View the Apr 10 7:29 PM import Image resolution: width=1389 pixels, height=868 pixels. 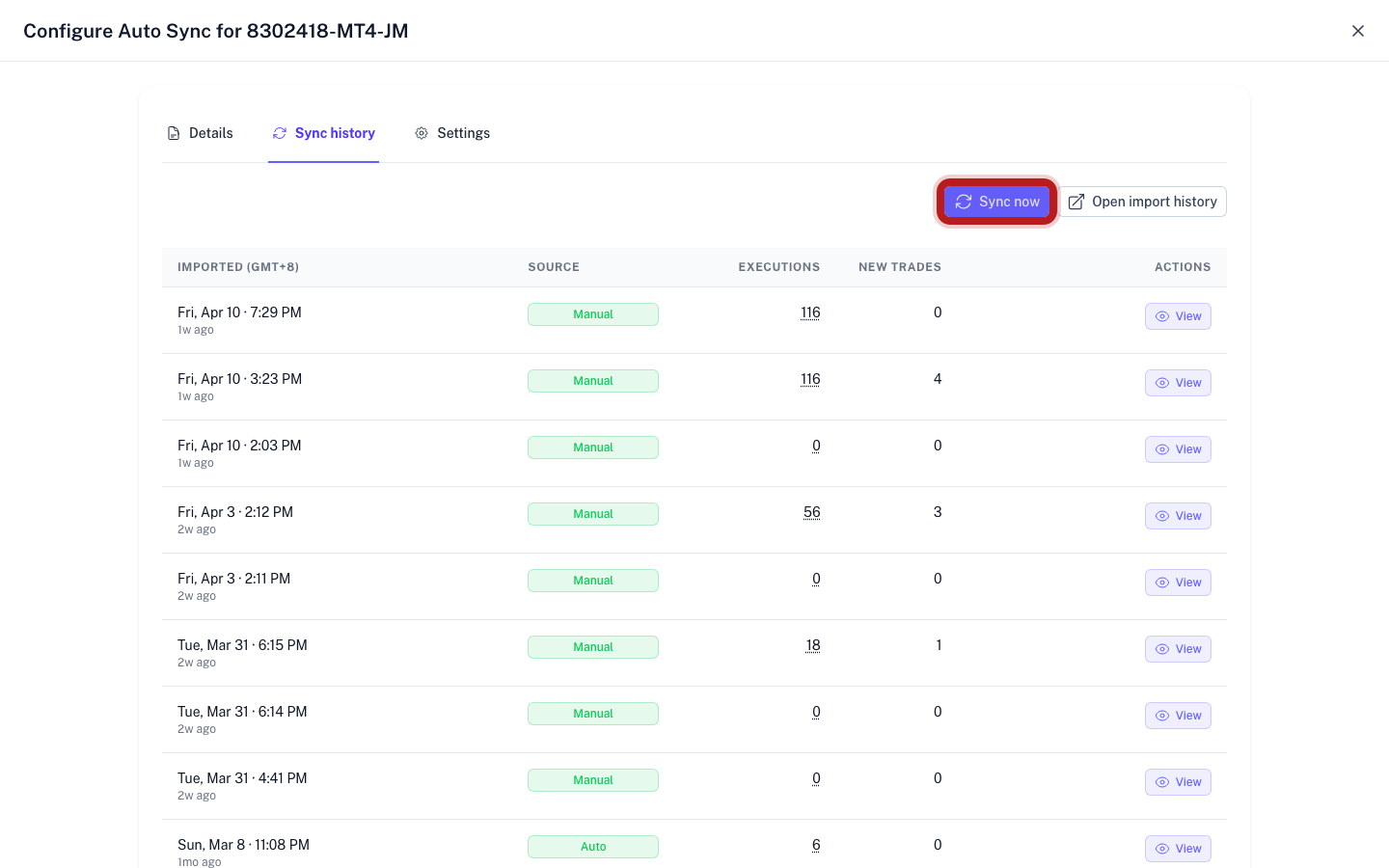point(1178,316)
